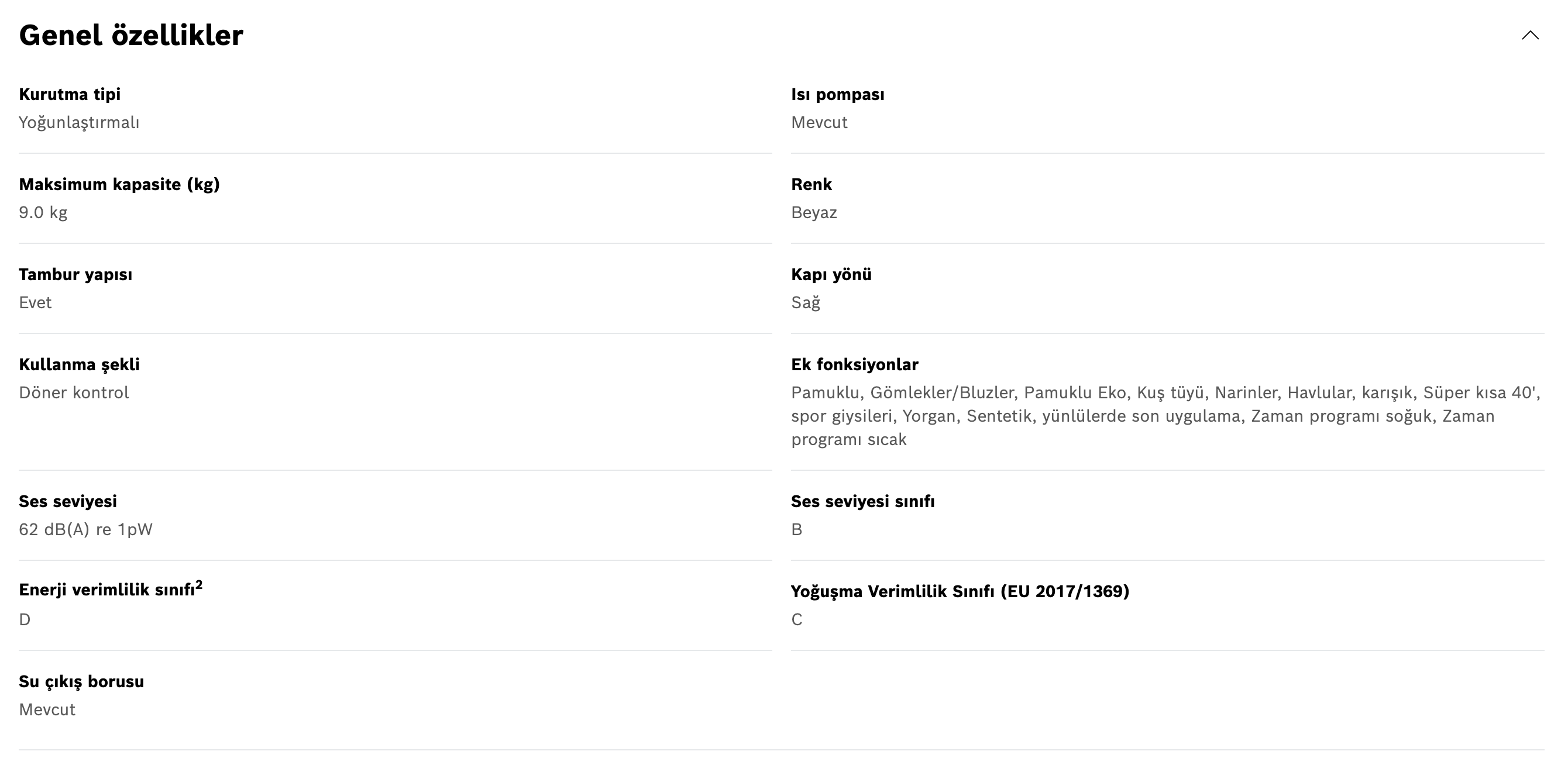
Task: Click the Renk label
Action: [811, 184]
